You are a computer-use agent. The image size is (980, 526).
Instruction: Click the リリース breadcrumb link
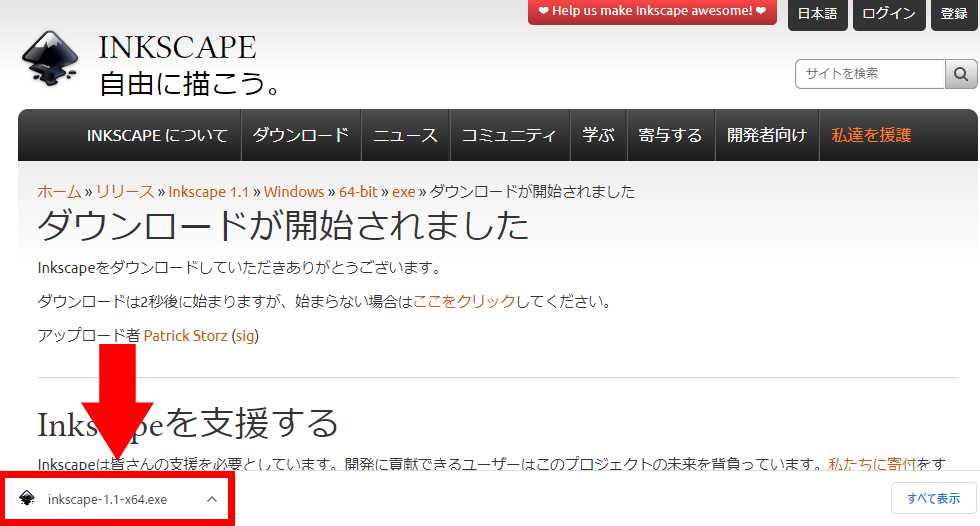click(x=125, y=192)
